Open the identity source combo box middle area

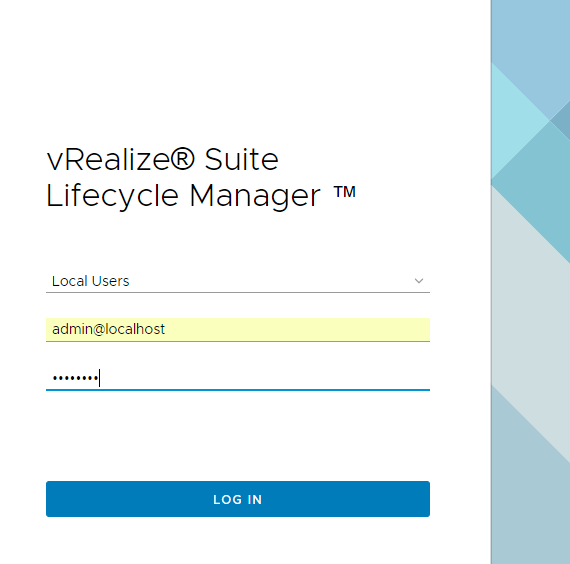coord(238,281)
